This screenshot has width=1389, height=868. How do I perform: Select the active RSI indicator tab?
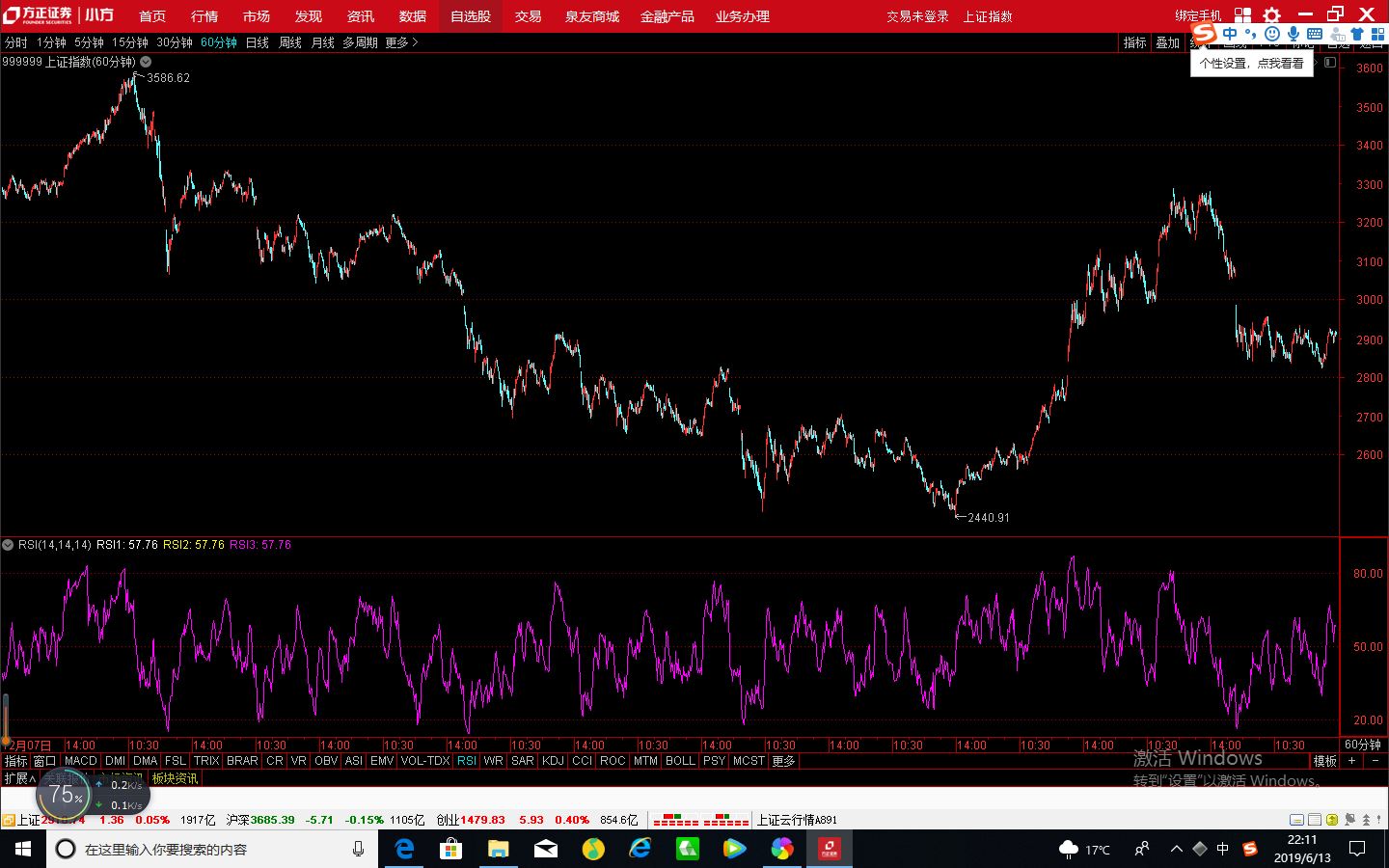click(467, 761)
